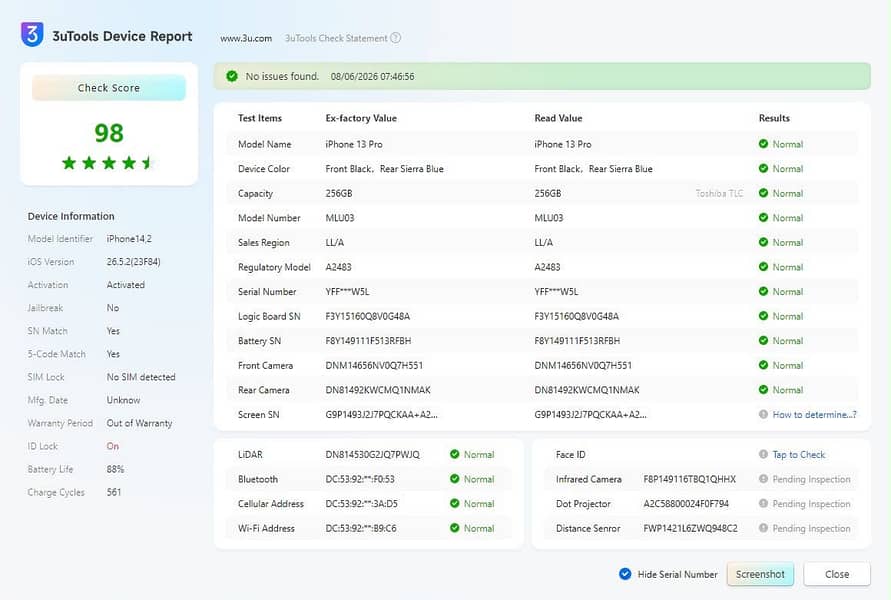Click the green check icon in Logic Board SN row
Viewport: 891px width, 600px height.
click(763, 316)
